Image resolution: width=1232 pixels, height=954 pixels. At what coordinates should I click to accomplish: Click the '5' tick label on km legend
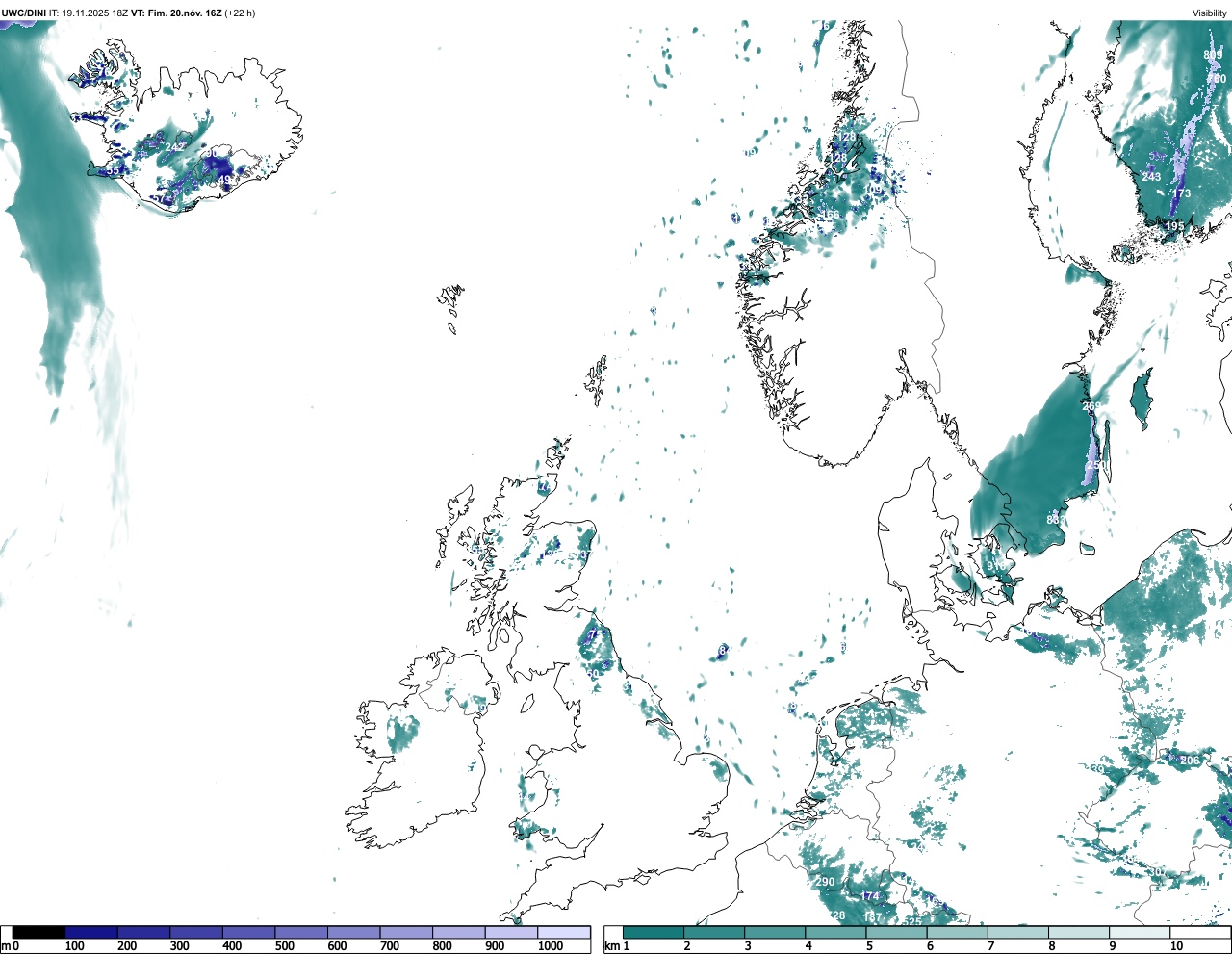[x=869, y=946]
